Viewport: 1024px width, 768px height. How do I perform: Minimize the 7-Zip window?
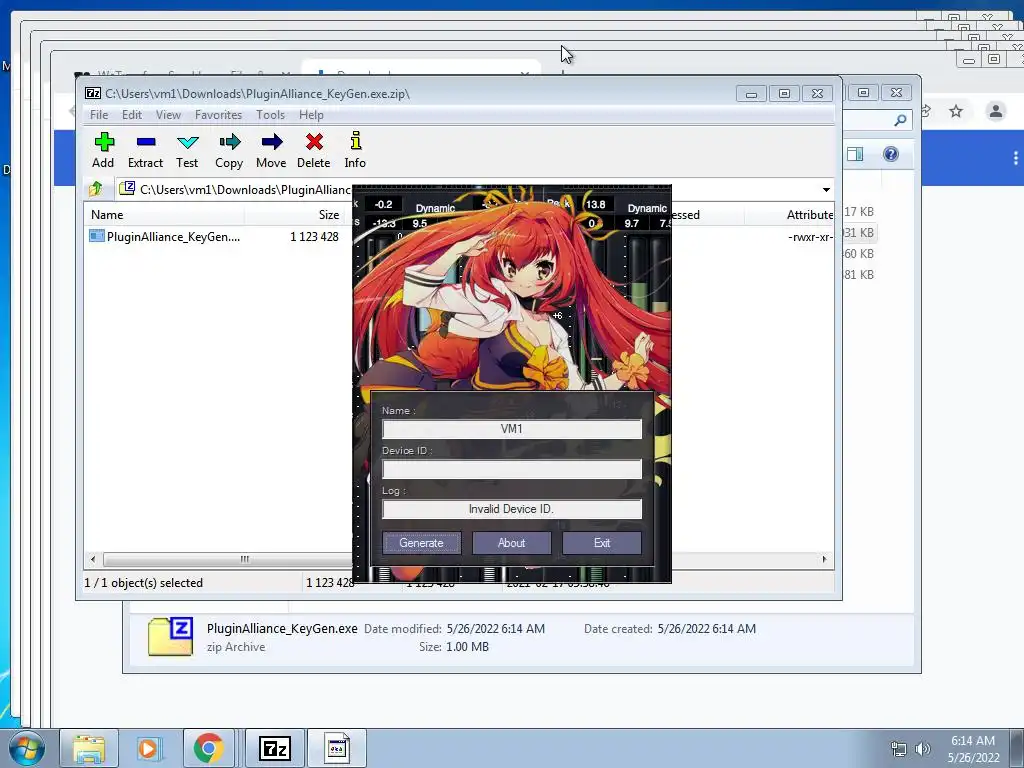[x=751, y=94]
